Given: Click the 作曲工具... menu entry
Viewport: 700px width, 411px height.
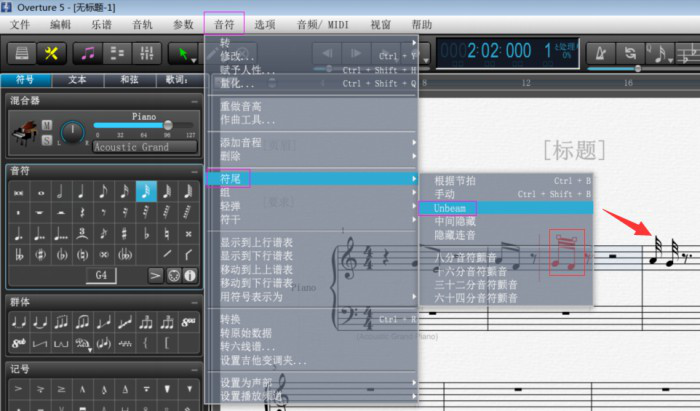Looking at the screenshot, I should click(248, 120).
